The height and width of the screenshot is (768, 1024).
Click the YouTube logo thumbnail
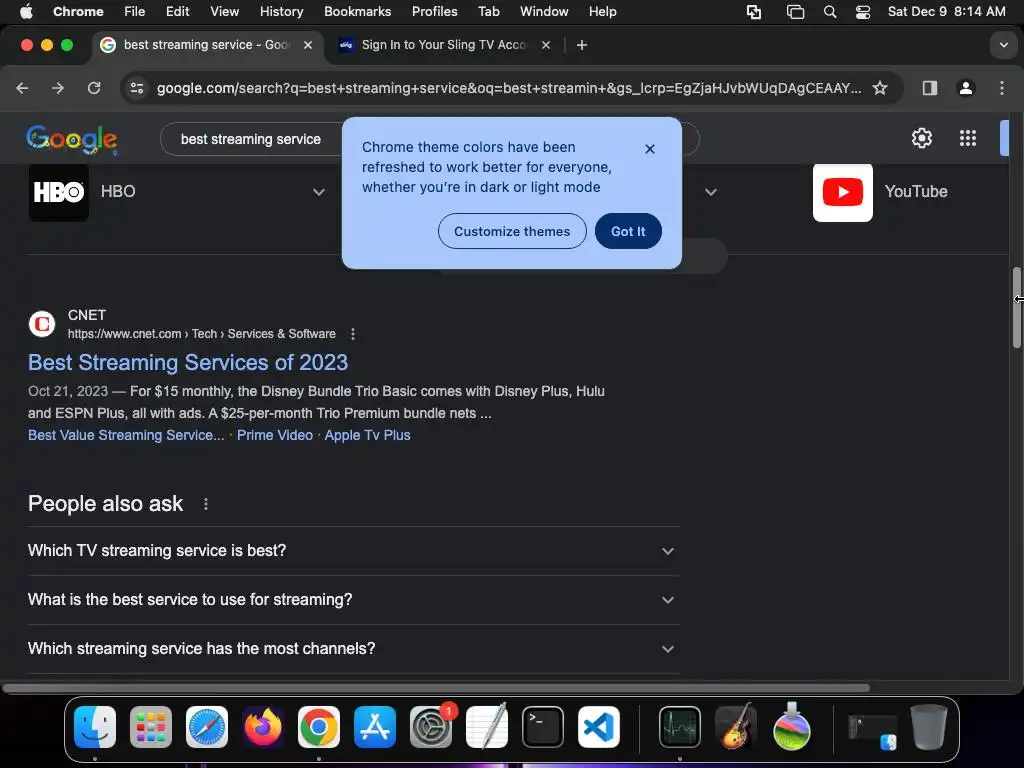point(842,192)
